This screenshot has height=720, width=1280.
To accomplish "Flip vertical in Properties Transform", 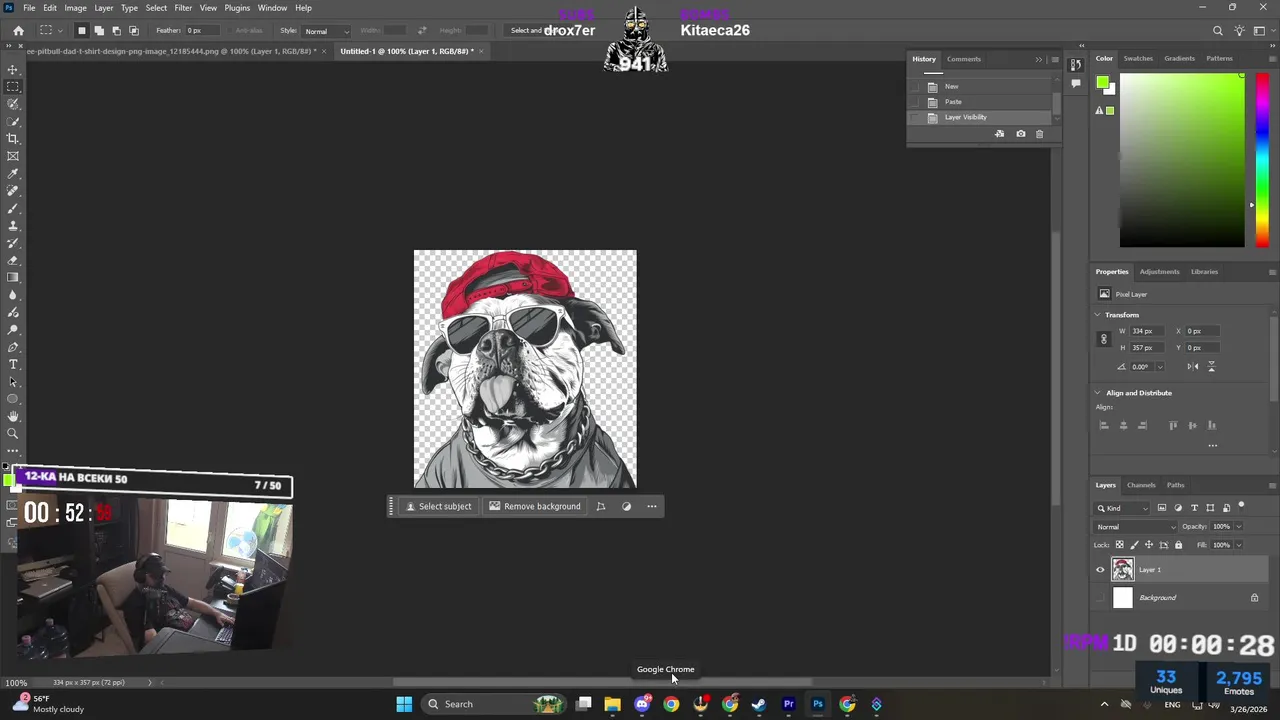I will point(1211,367).
